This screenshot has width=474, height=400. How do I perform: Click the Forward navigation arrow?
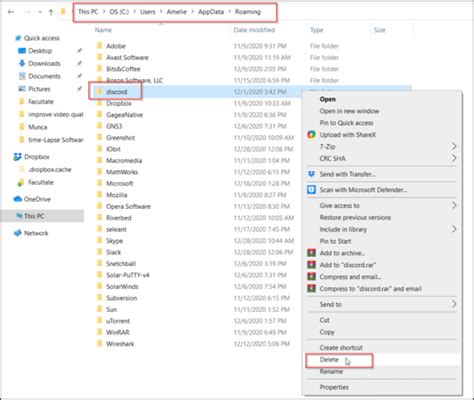click(27, 12)
